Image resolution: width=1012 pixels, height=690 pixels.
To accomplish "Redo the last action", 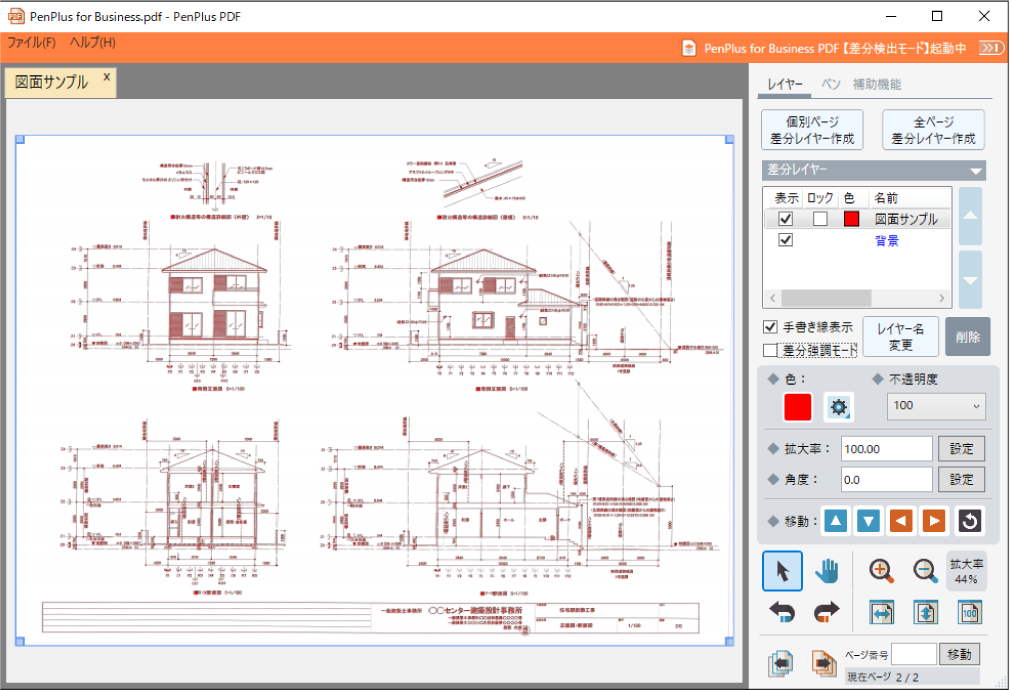I will [826, 612].
